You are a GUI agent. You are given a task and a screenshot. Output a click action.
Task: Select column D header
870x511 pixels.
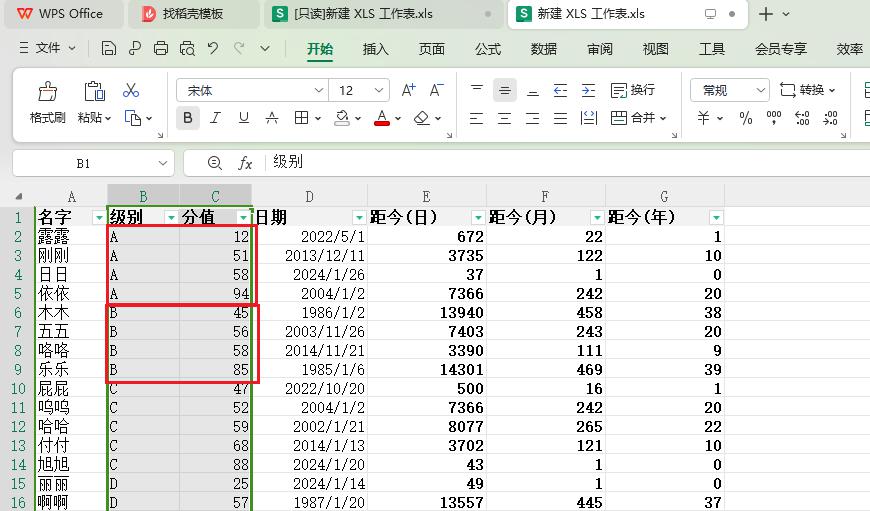click(310, 196)
